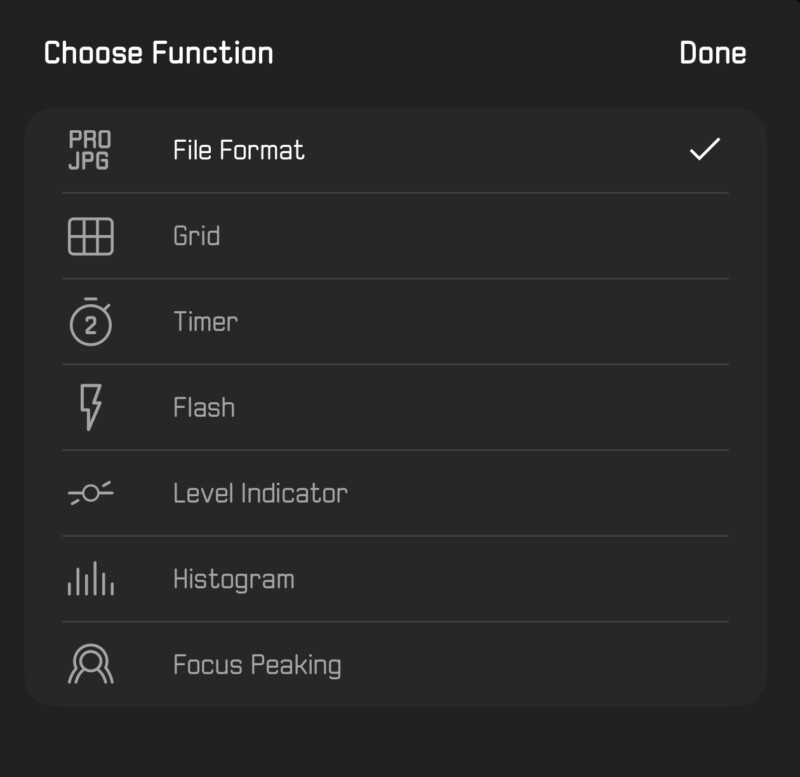This screenshot has height=777, width=800.
Task: Click the Flash lightning bolt icon
Action: 90,406
